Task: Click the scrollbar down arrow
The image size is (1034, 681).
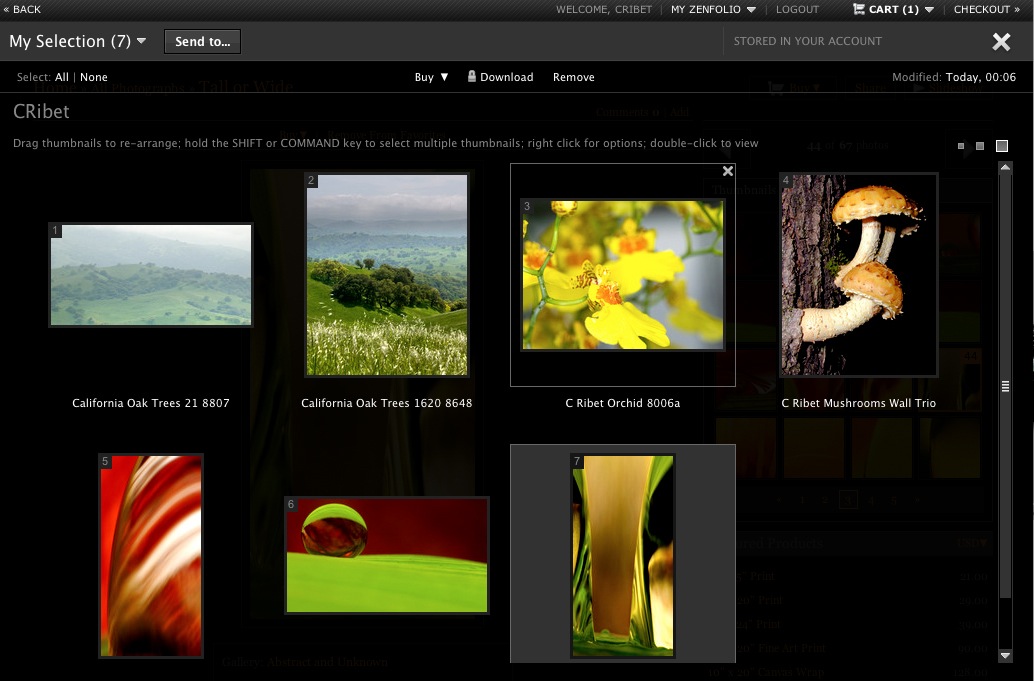Action: click(1005, 657)
